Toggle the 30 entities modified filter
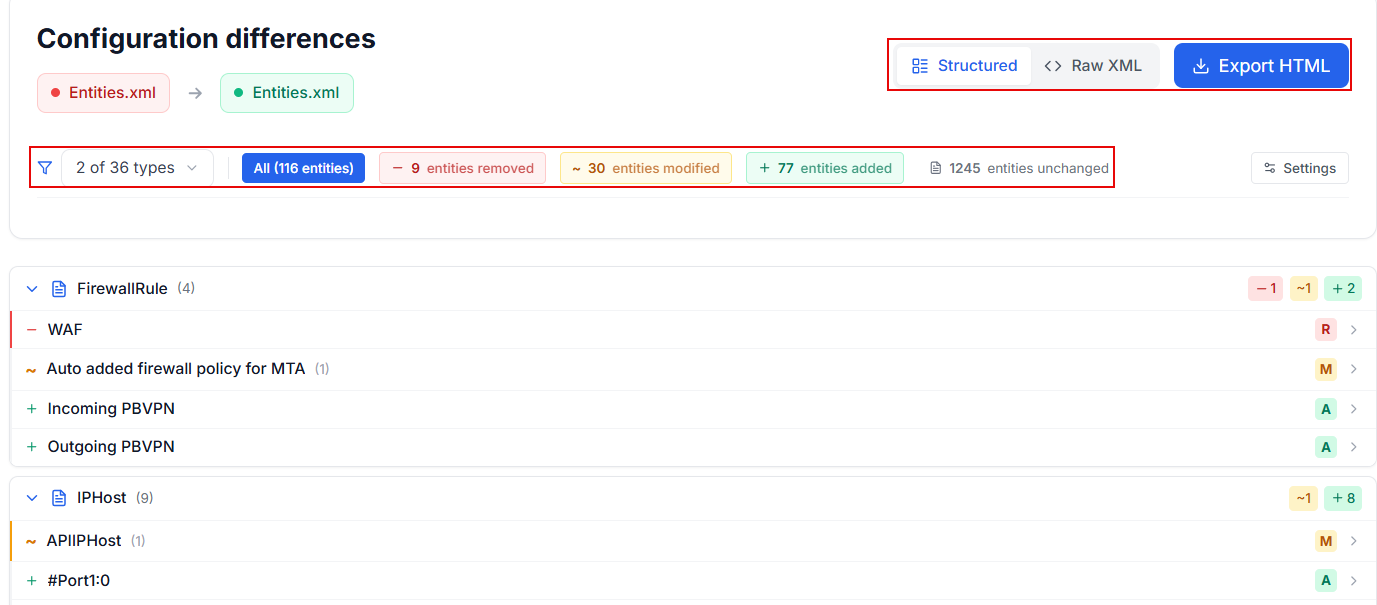 click(645, 168)
